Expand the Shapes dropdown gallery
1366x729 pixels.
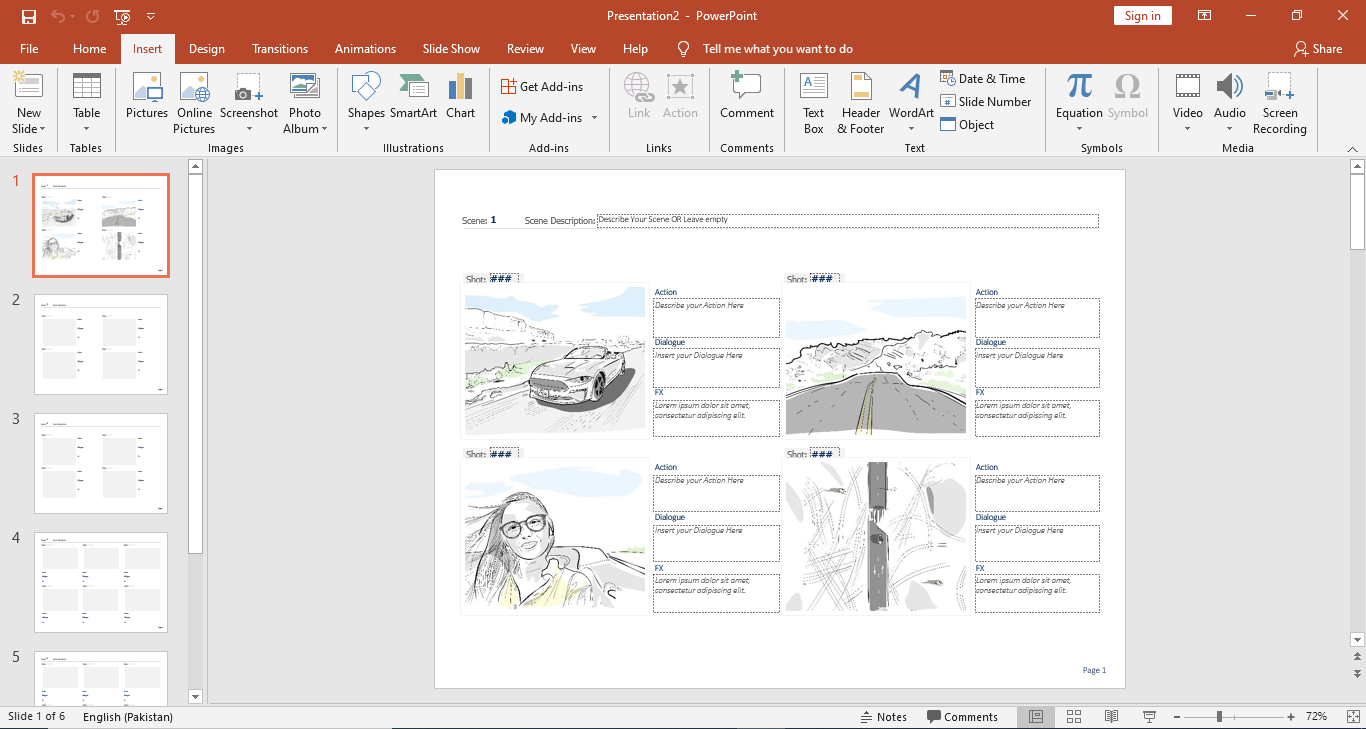[x=366, y=128]
